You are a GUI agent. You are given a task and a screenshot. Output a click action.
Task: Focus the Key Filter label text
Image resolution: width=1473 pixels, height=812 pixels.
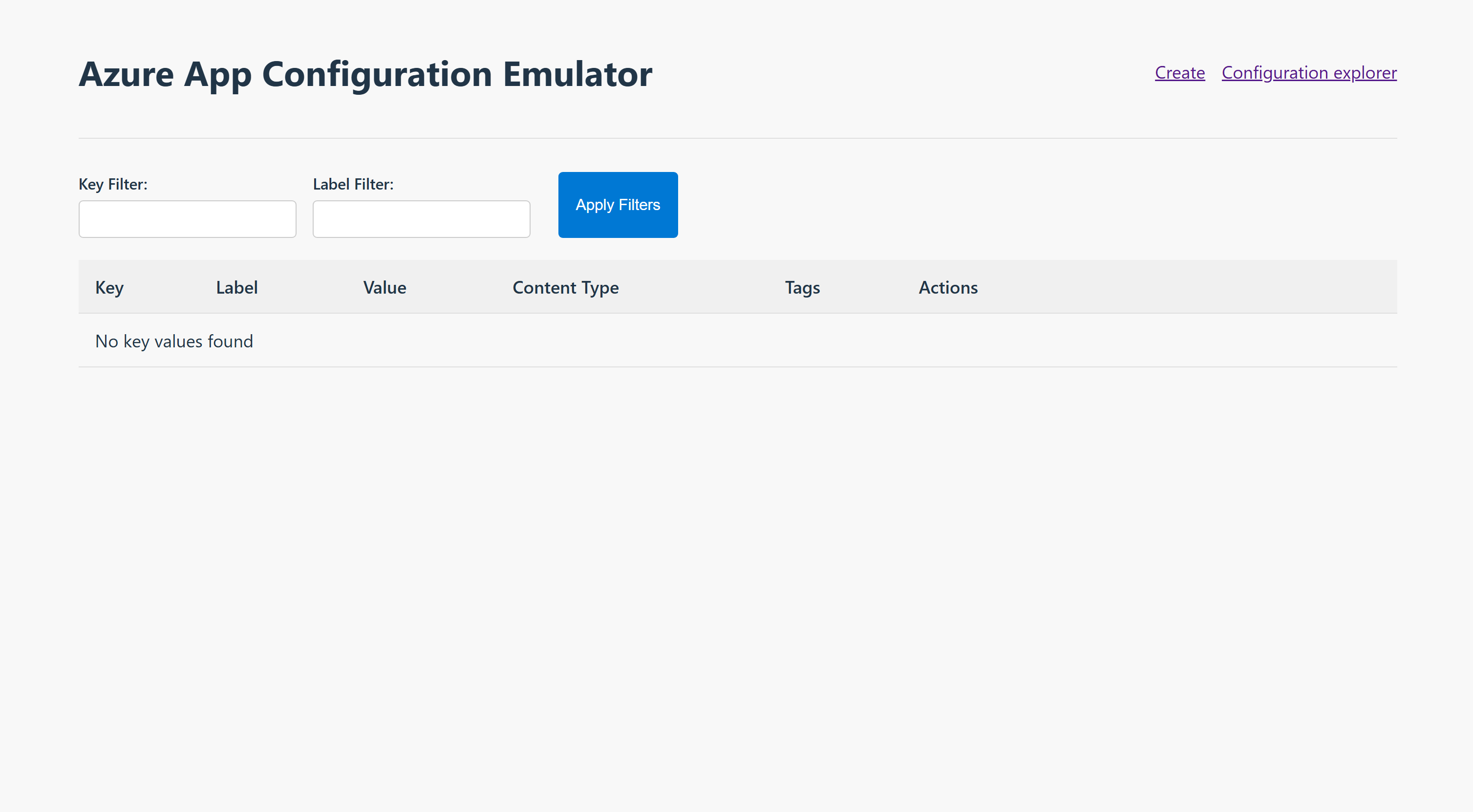click(x=113, y=184)
